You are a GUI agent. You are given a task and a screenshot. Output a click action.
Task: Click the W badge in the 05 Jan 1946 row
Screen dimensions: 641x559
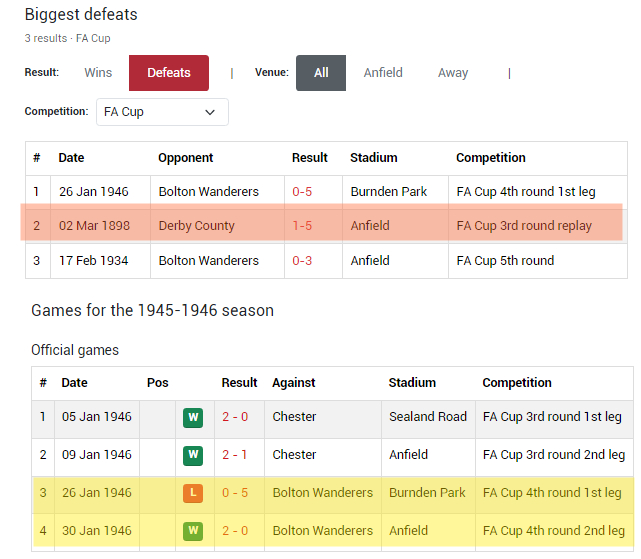click(193, 418)
